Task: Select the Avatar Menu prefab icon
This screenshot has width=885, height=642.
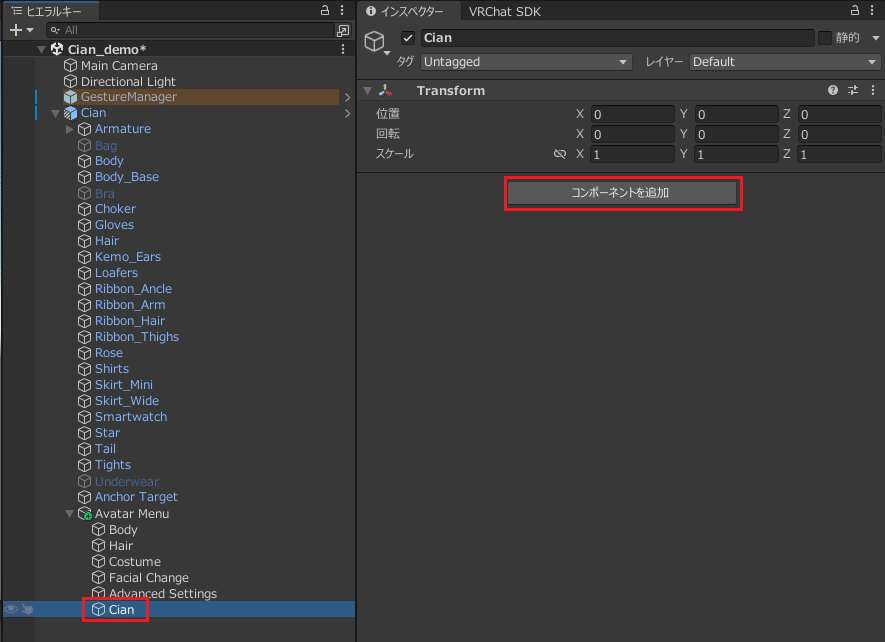Action: [x=85, y=514]
